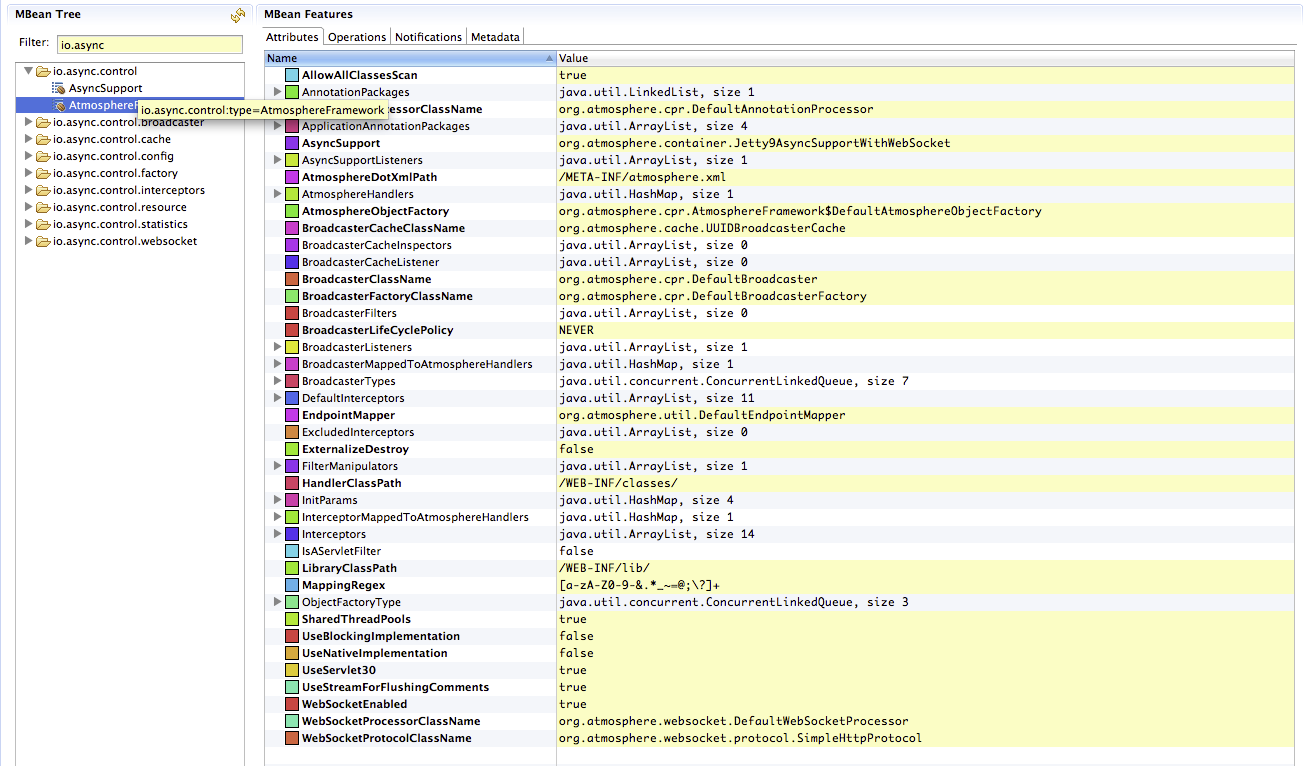Expand the AnnotationPackages attribute row
The image size is (1308, 766).
coord(277,92)
